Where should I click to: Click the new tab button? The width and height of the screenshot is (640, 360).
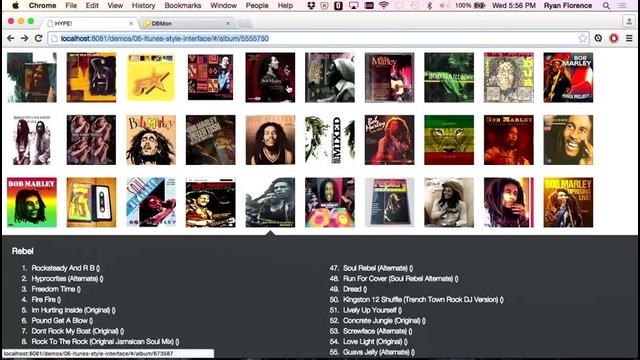(244, 24)
